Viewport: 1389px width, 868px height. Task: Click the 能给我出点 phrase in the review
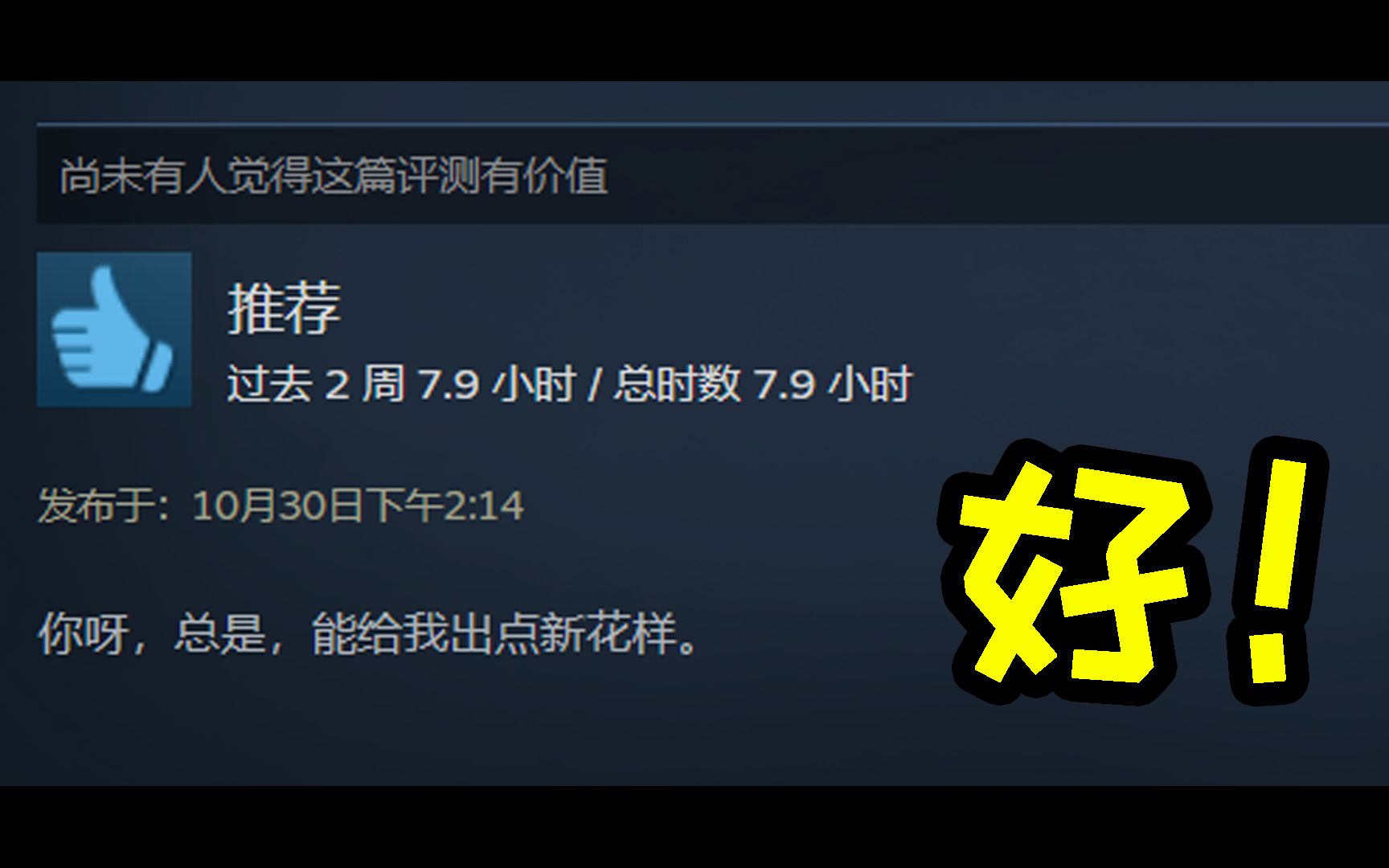click(x=424, y=633)
